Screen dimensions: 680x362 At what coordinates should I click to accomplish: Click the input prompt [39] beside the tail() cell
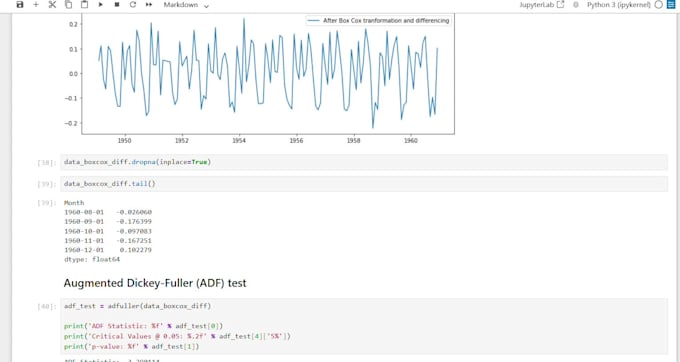tap(47, 184)
